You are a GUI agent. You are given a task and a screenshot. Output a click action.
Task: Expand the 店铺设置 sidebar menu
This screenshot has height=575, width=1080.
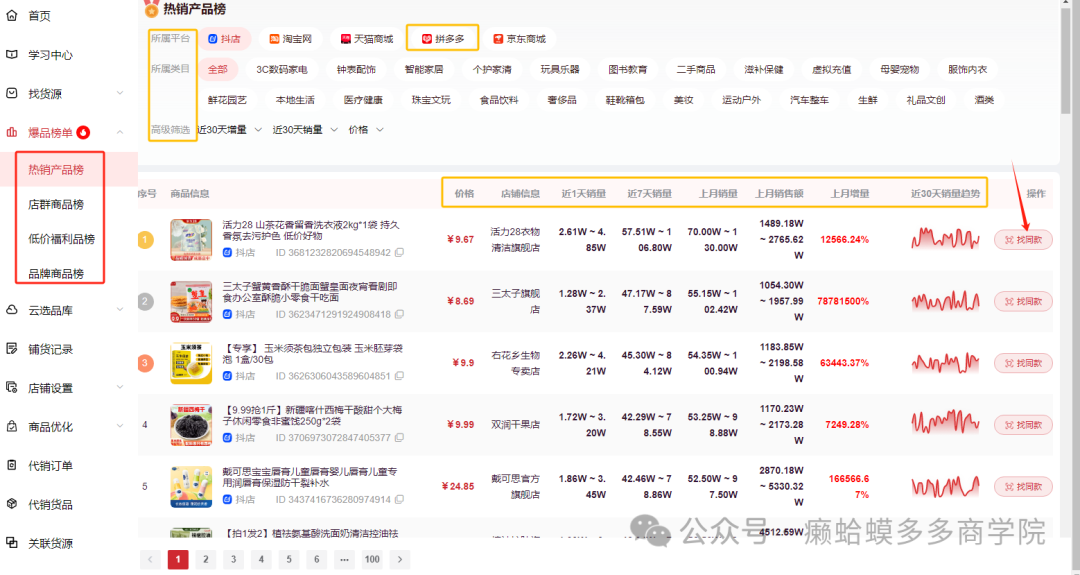click(x=120, y=388)
